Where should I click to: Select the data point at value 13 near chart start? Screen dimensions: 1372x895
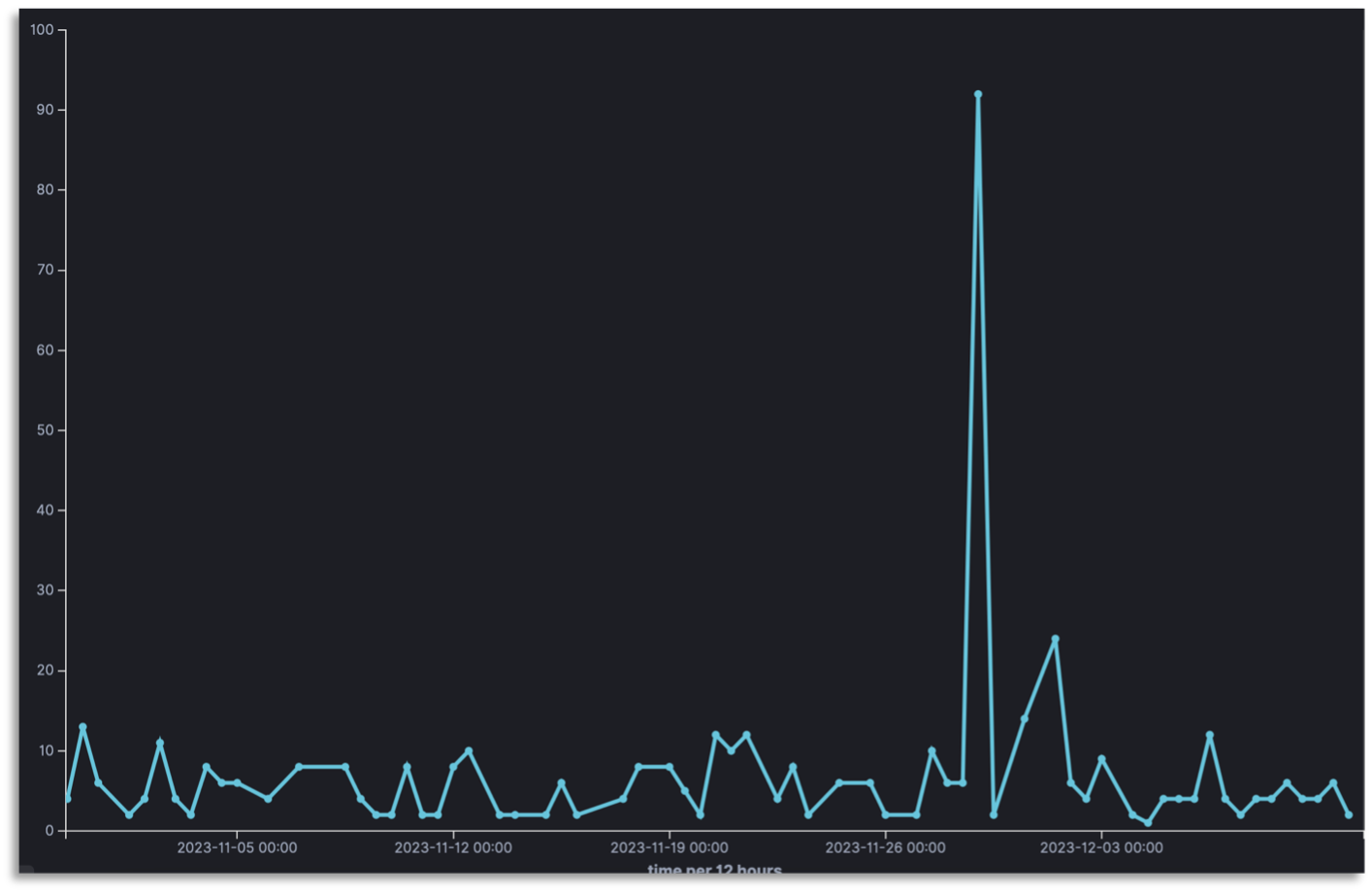(83, 725)
